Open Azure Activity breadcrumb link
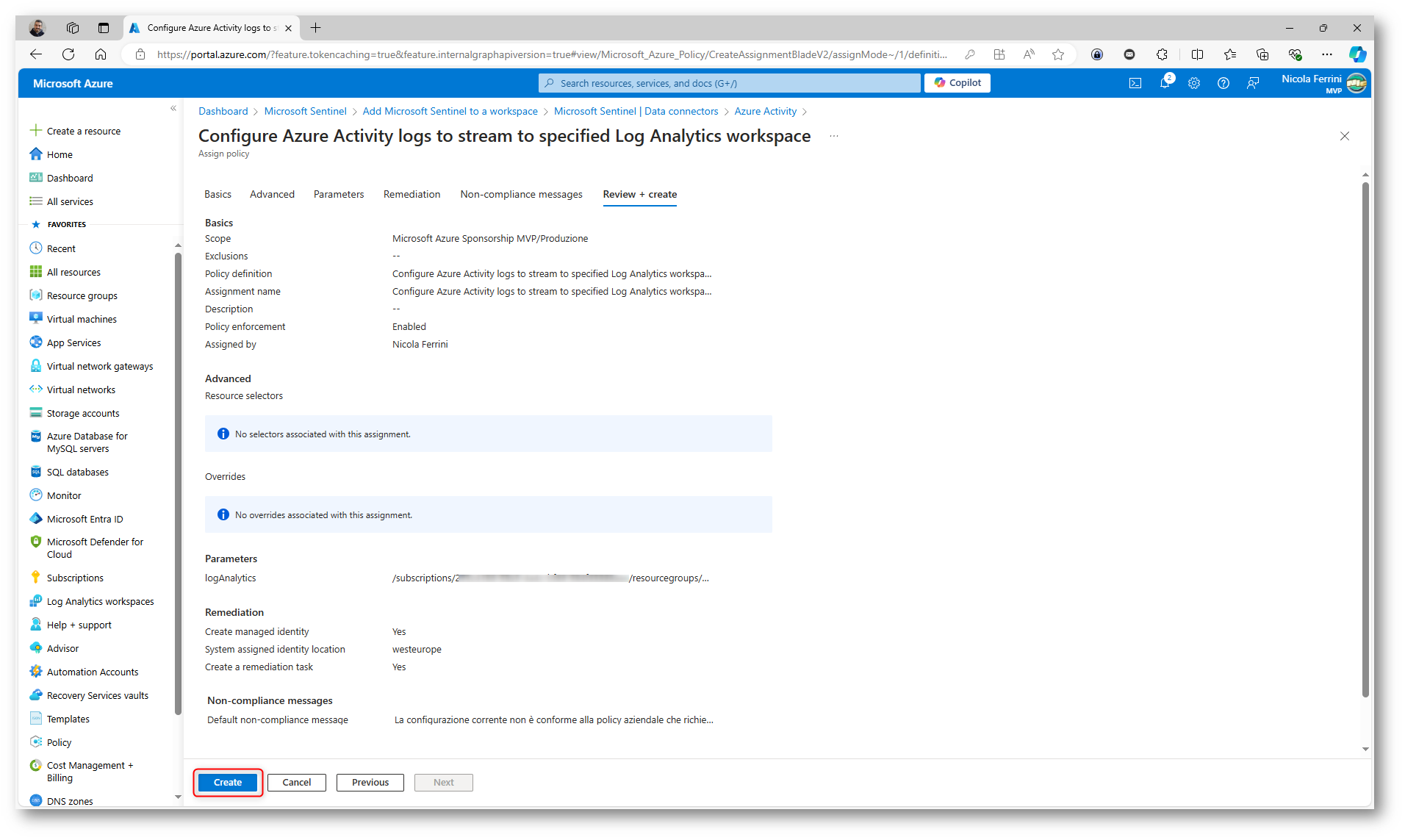 click(765, 111)
